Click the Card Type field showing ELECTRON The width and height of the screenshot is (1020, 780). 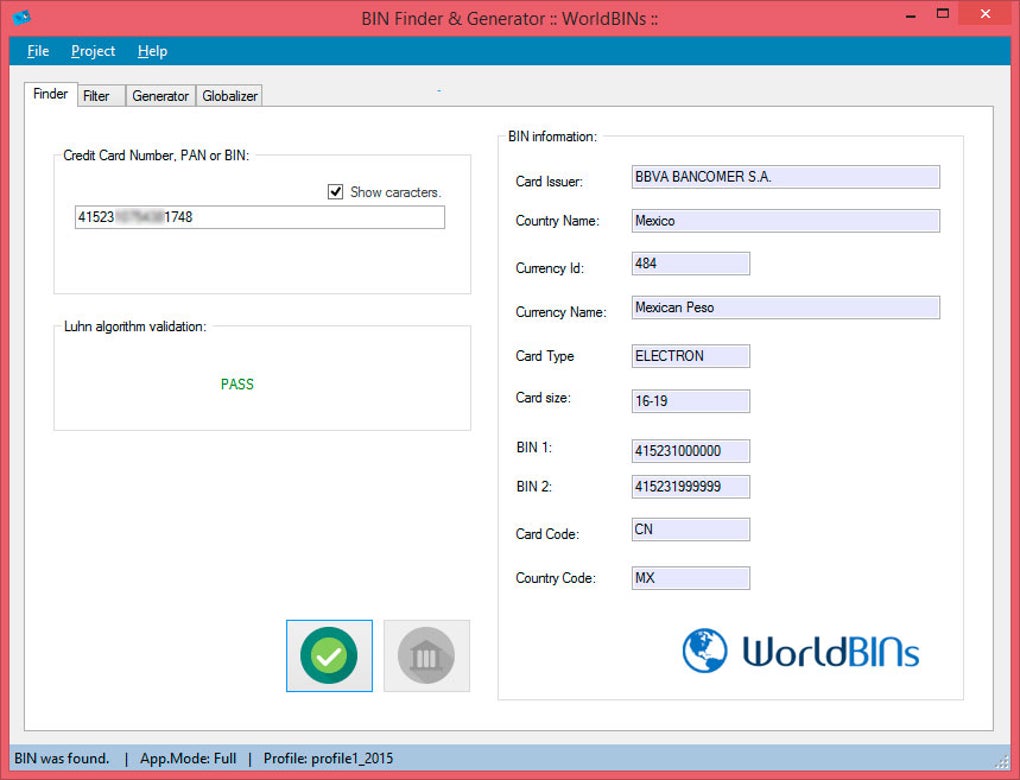click(x=690, y=356)
